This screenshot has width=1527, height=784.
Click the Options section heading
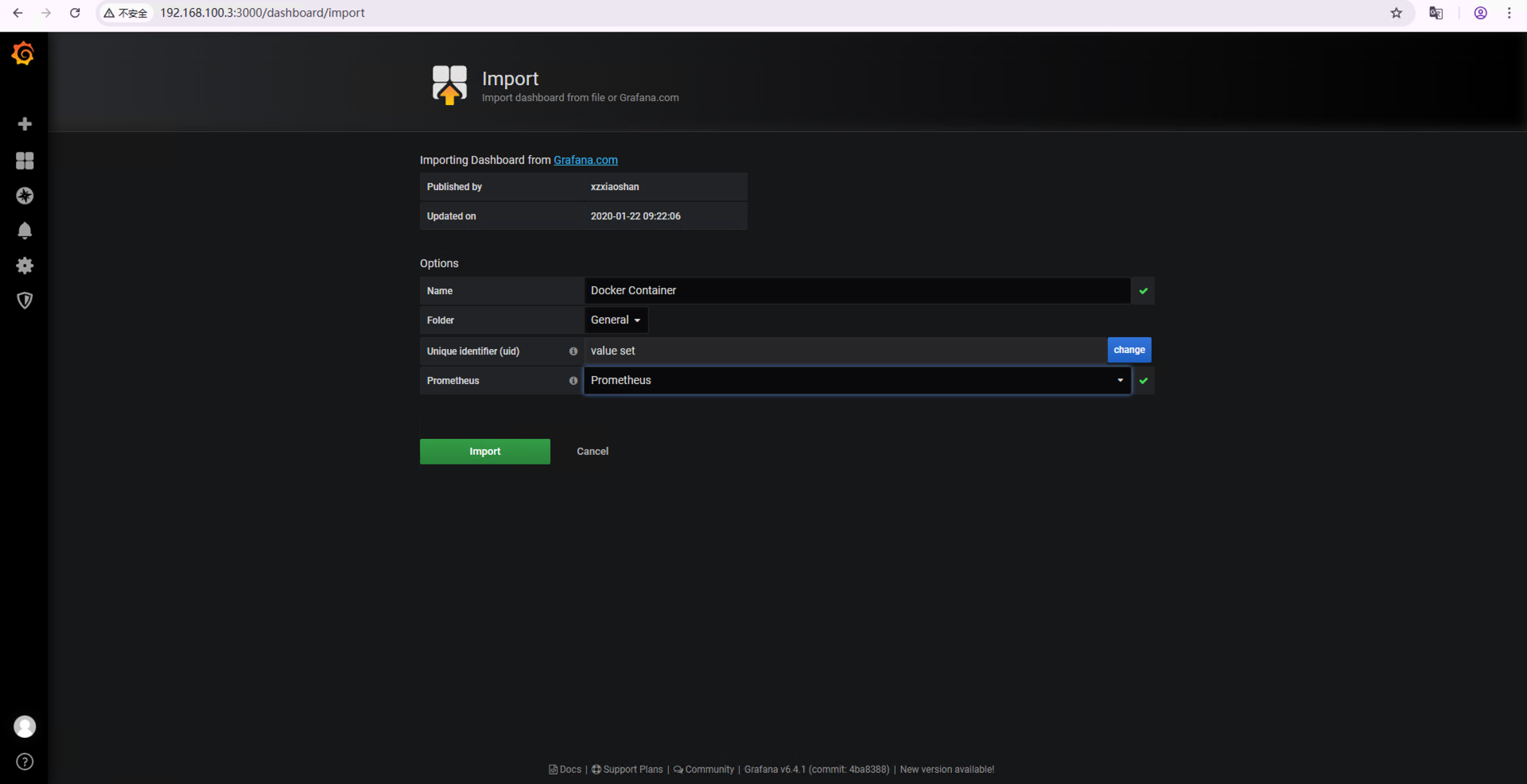coord(439,263)
